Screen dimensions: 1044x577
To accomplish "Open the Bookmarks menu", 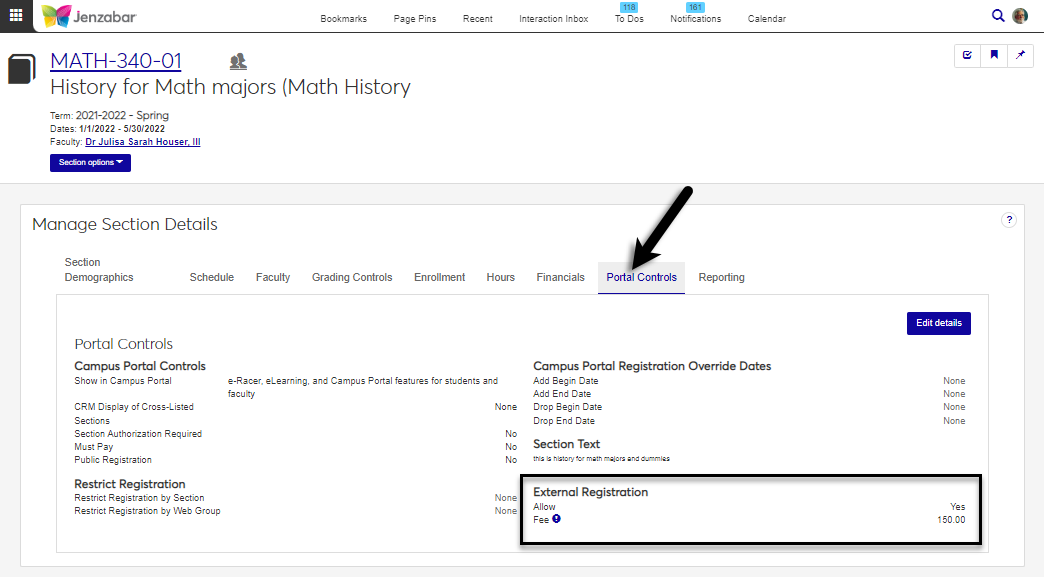I will tap(343, 19).
